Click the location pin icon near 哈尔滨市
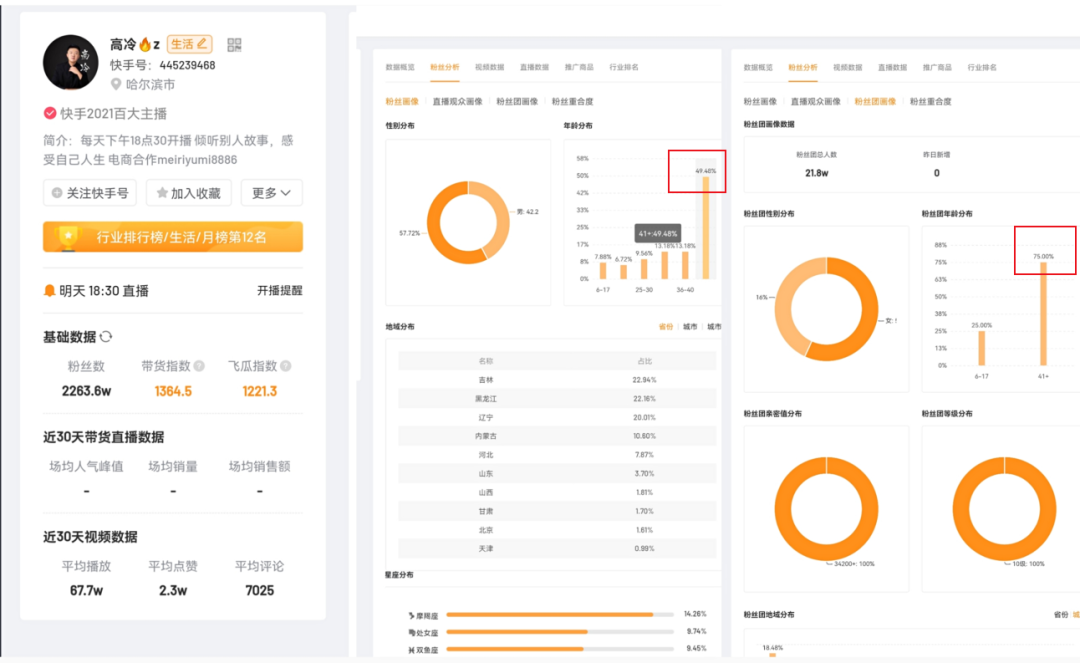The image size is (1080, 663). coord(116,85)
